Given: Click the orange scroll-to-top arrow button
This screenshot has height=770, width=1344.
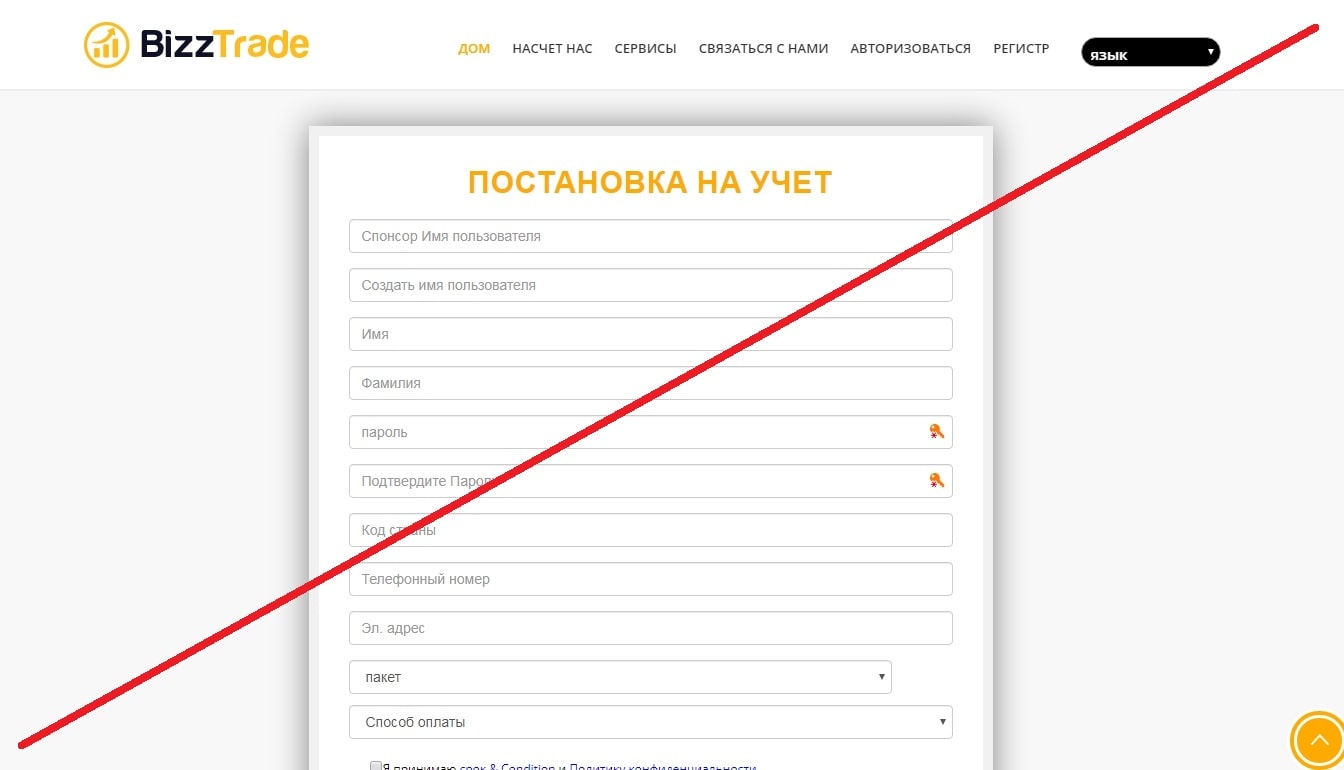Looking at the screenshot, I should coord(1317,741).
